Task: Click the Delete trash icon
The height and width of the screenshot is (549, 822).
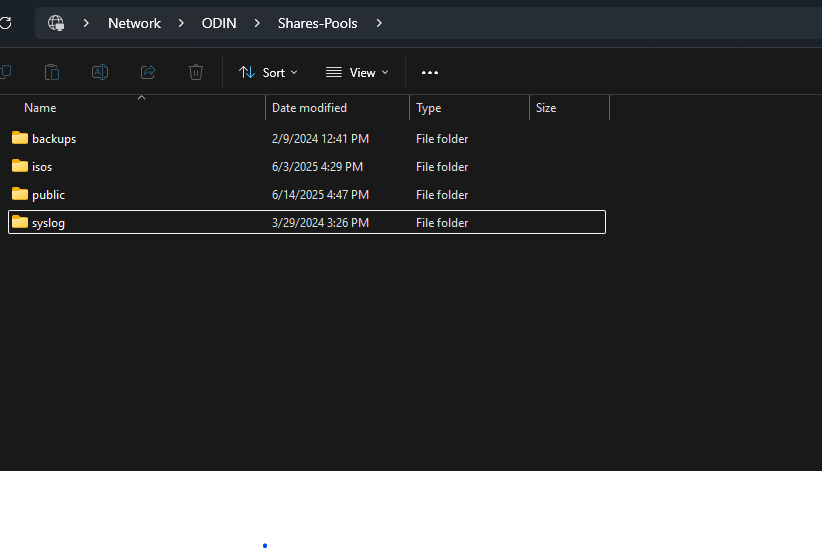Action: click(x=196, y=72)
